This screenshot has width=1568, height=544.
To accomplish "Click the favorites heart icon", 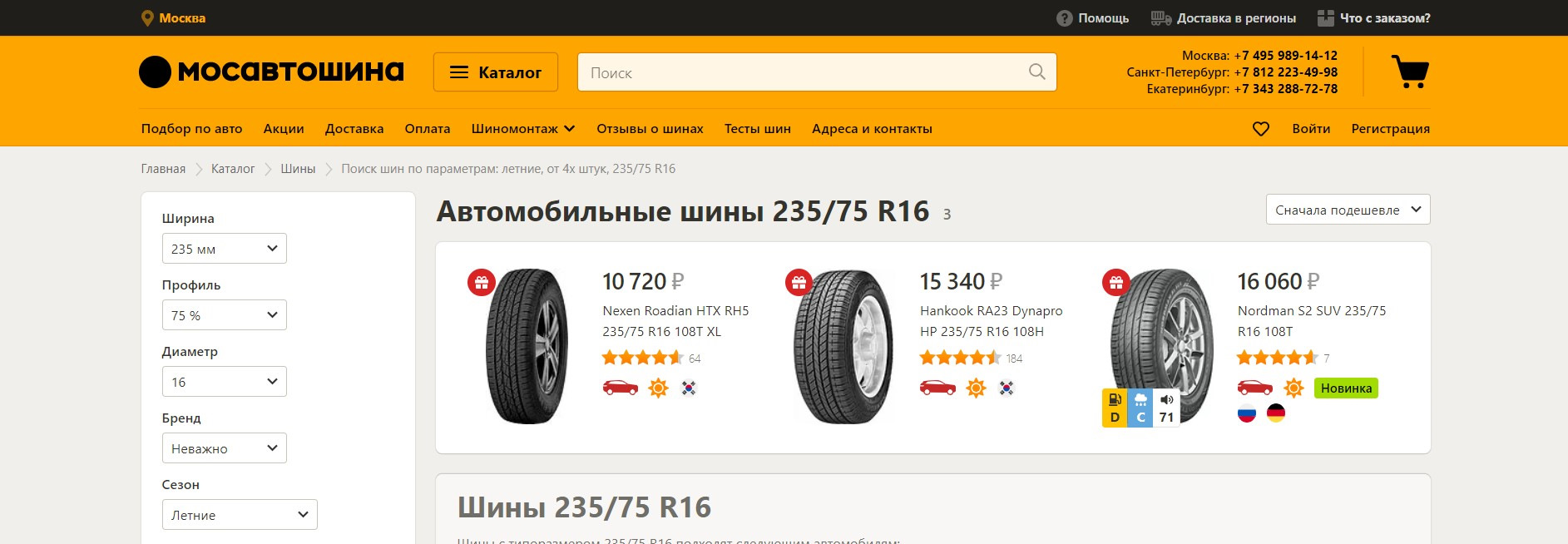I will pos(1261,129).
